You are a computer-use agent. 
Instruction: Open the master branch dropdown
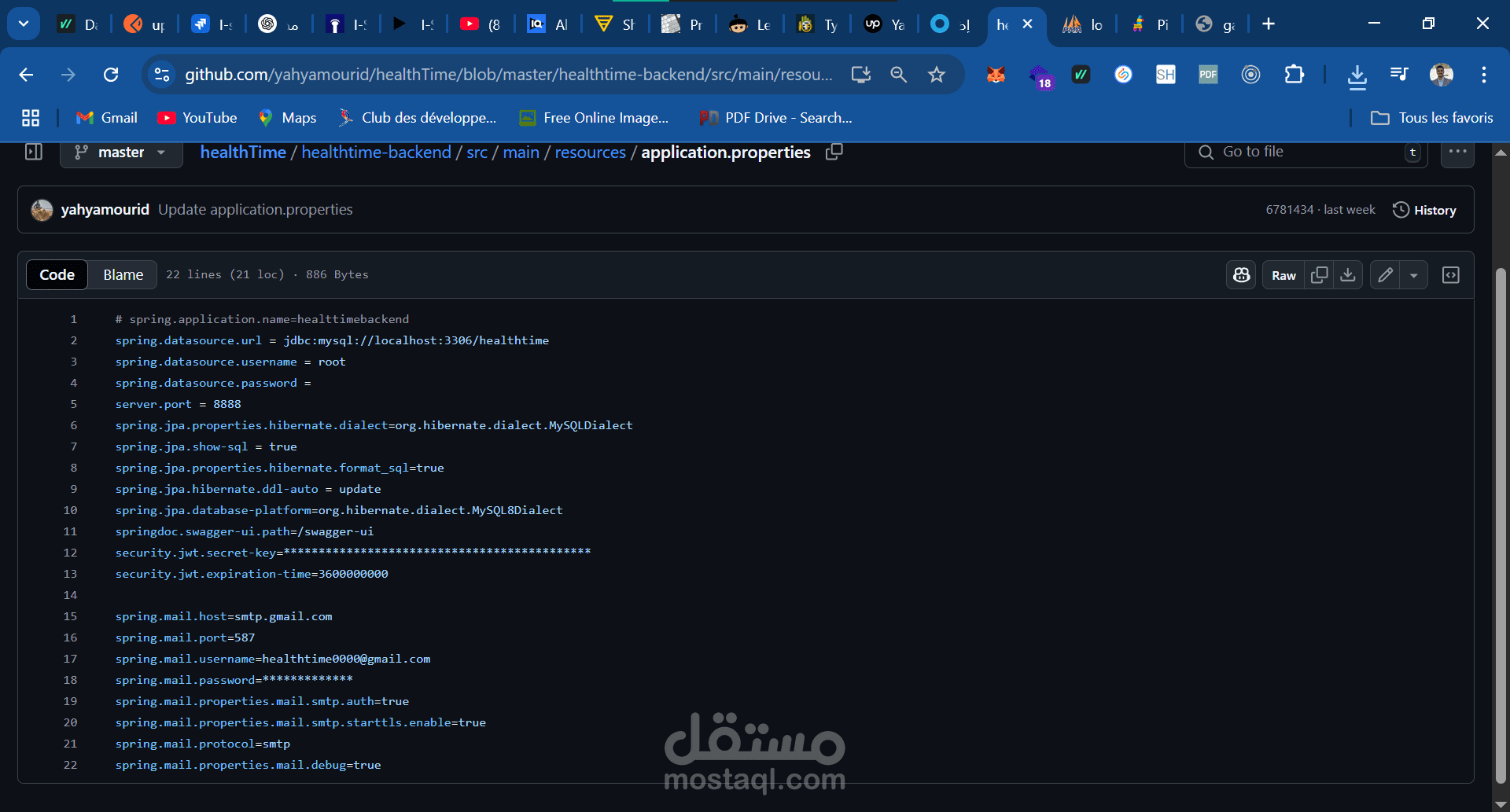pyautogui.click(x=121, y=152)
